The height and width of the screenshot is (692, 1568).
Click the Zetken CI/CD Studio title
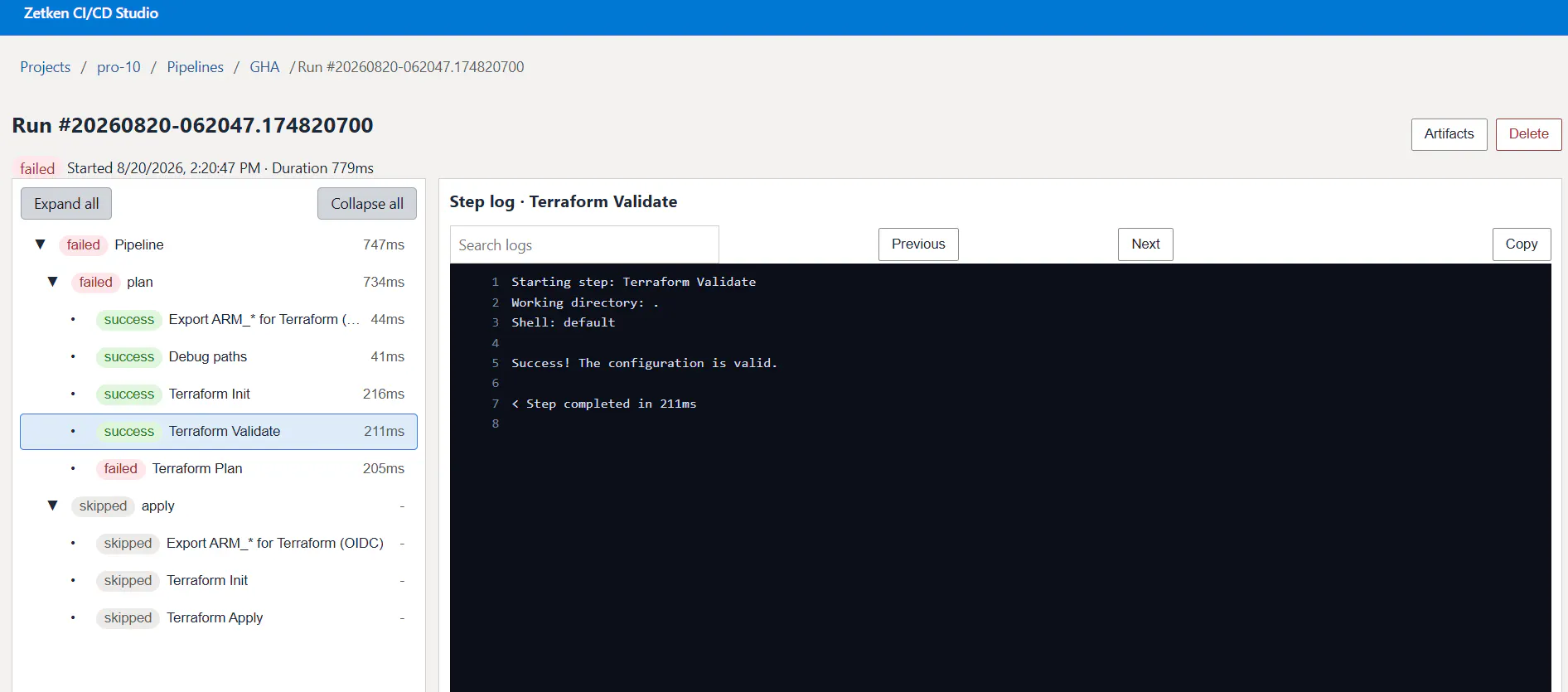(91, 13)
